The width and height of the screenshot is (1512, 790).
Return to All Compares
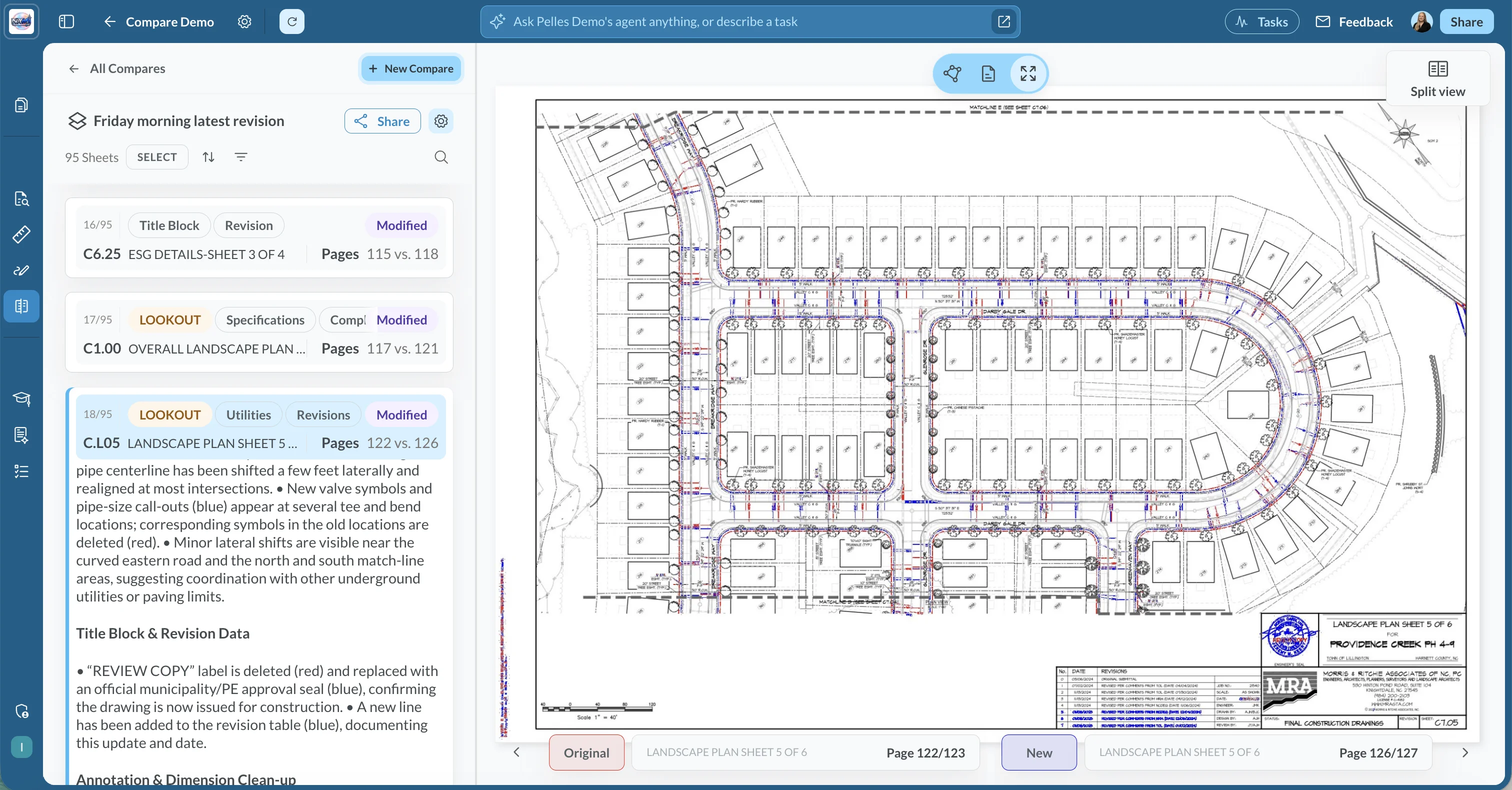[x=117, y=68]
